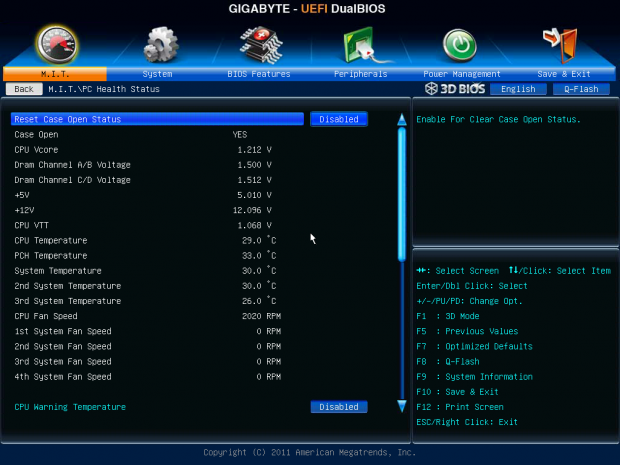The height and width of the screenshot is (465, 620).
Task: Click the 5.010 V value
Action: (x=254, y=195)
